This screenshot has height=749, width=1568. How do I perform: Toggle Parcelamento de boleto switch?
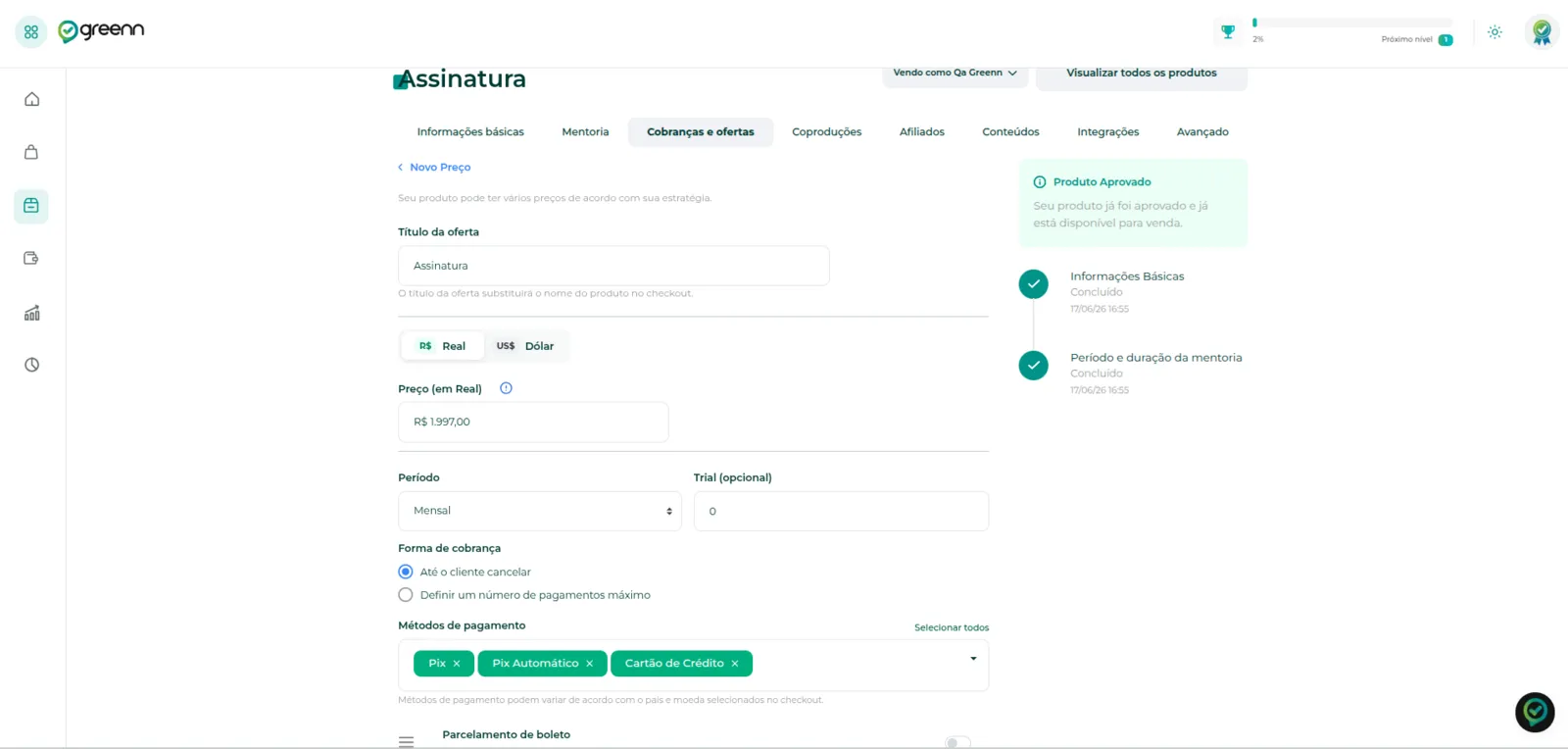point(957,743)
